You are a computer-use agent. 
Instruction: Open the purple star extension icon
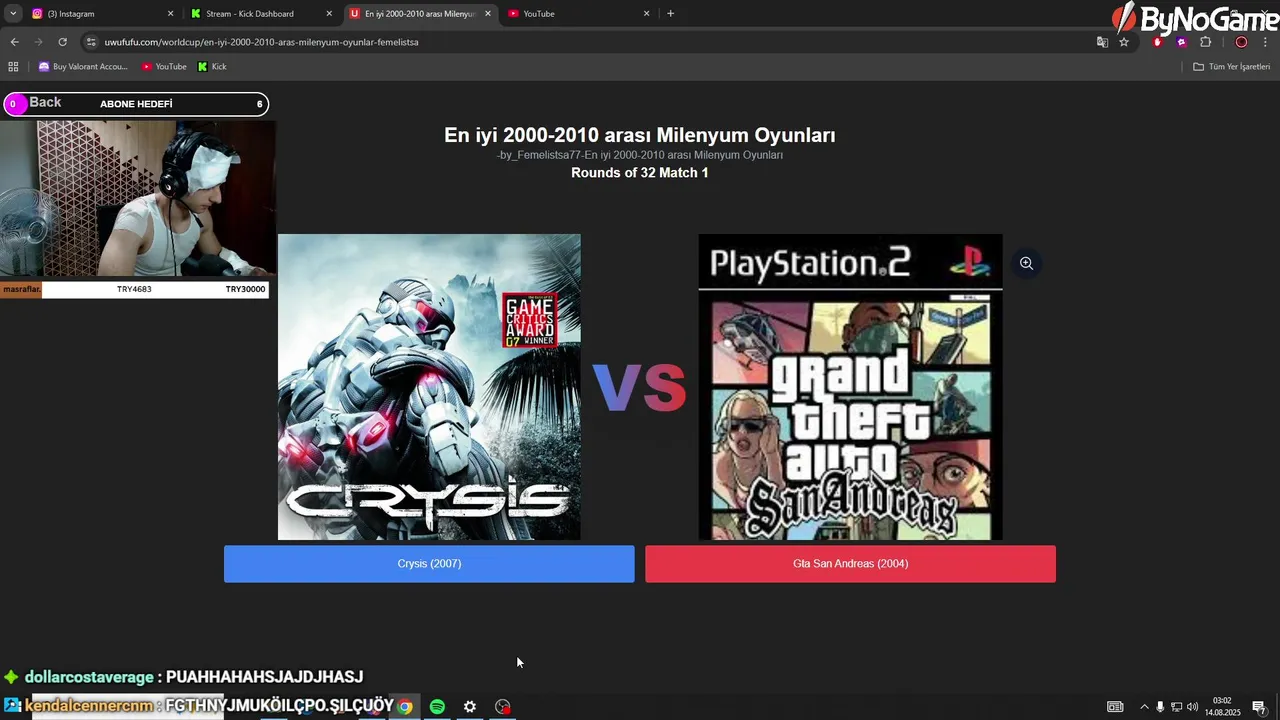point(1181,42)
